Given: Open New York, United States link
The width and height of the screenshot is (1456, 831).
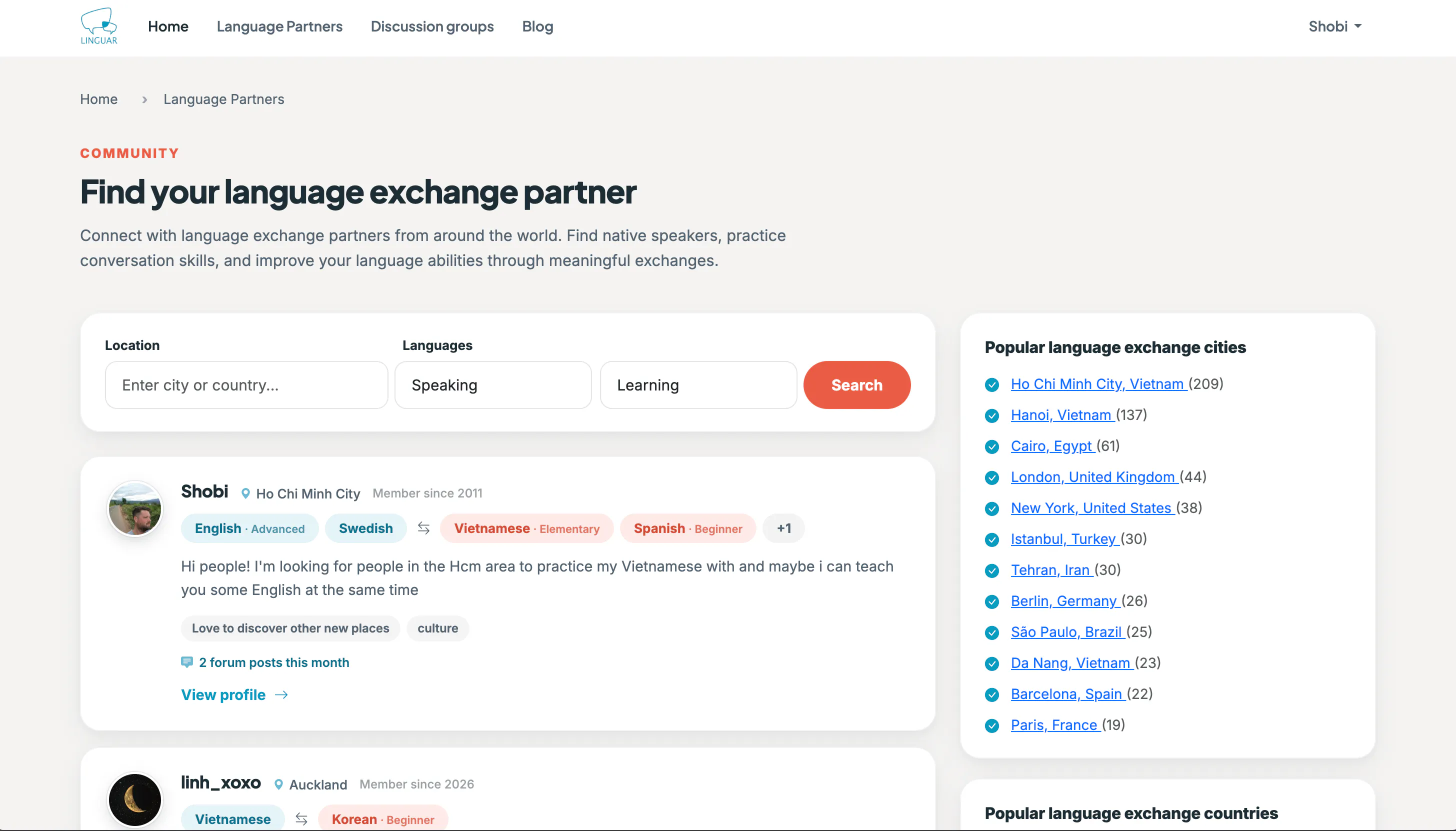Looking at the screenshot, I should coord(1092,508).
